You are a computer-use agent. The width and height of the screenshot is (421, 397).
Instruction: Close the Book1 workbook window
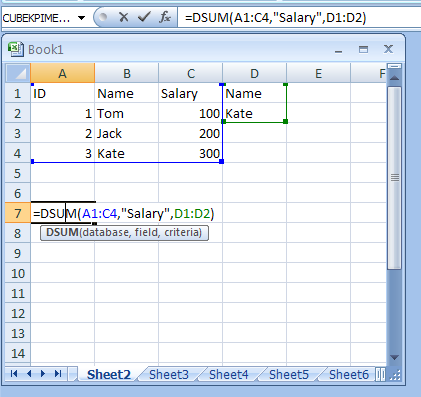pyautogui.click(x=388, y=49)
